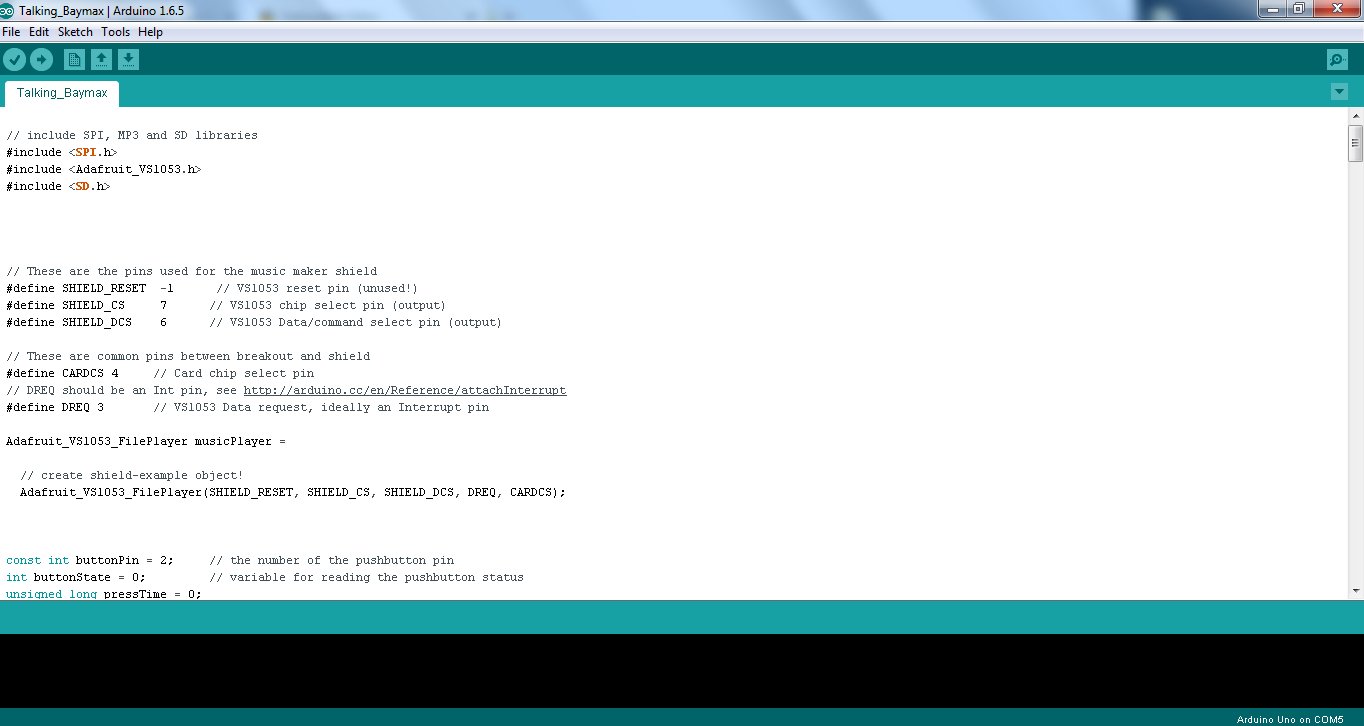Click the "Adafruit_VS1053_FilePlayer musicPlayer =" line

coord(146,441)
